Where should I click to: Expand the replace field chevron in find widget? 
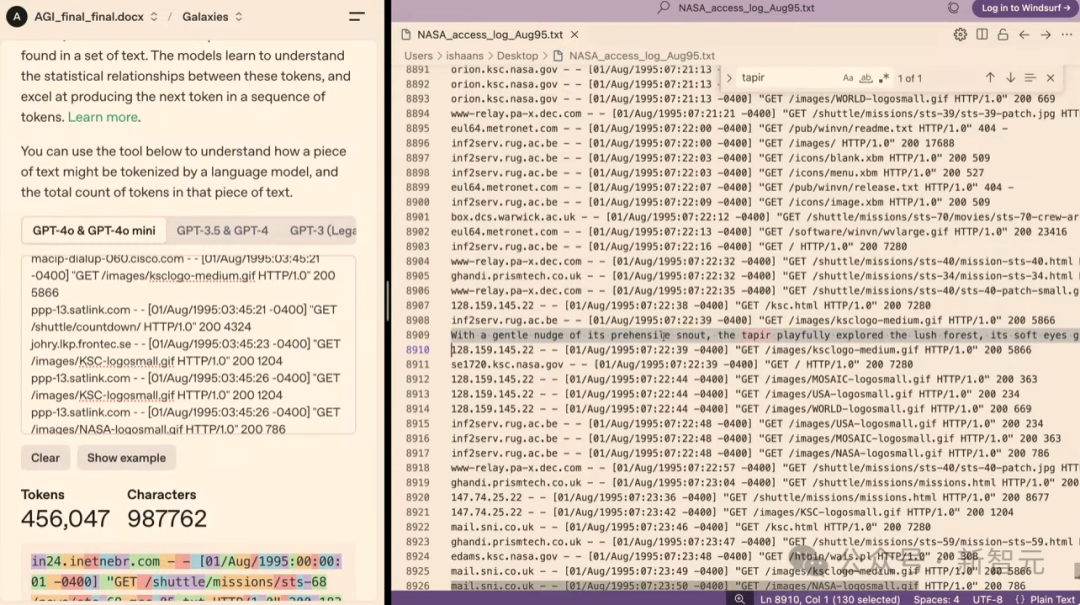click(x=729, y=78)
